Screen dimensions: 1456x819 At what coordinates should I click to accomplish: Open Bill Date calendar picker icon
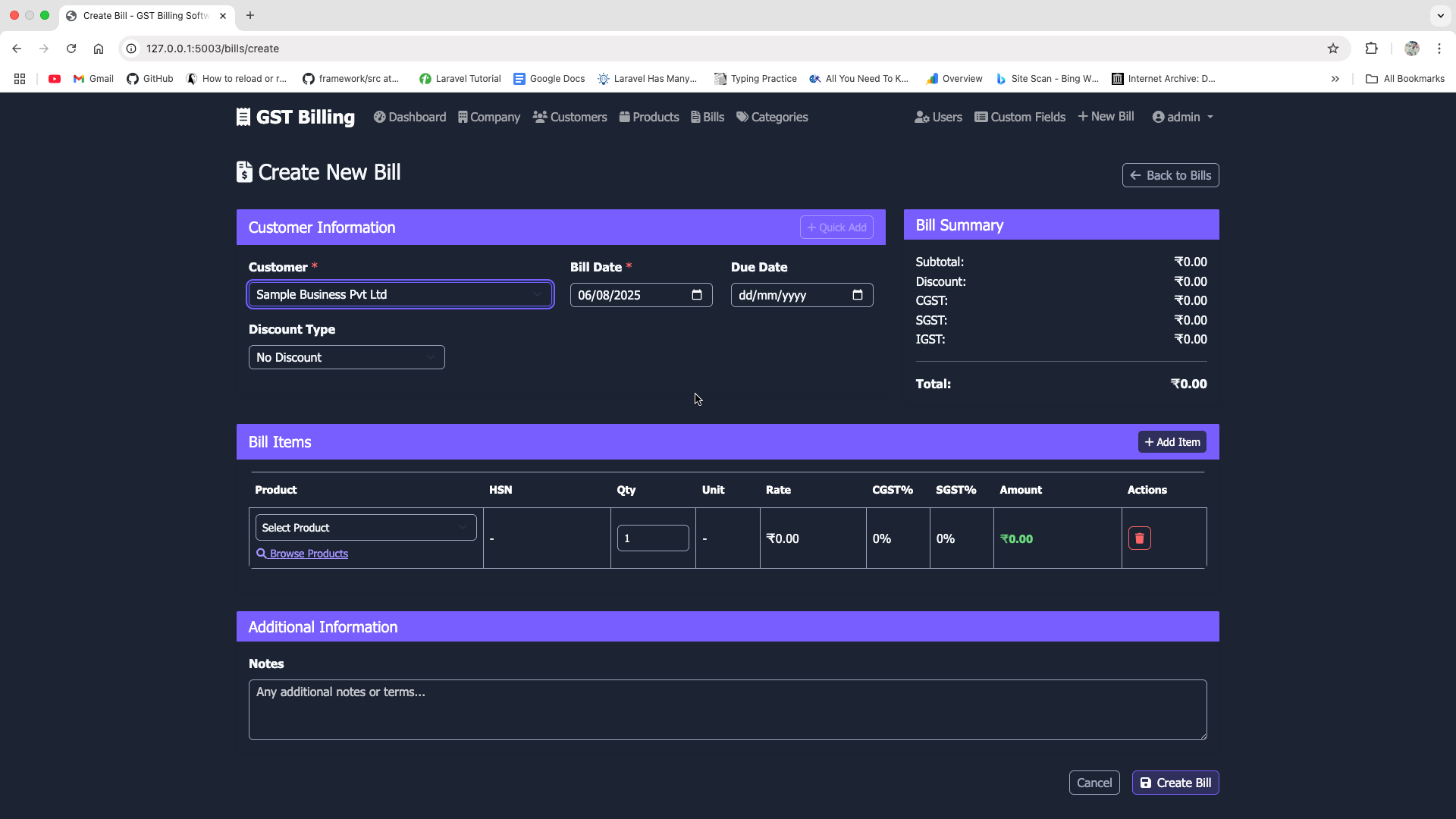697,295
